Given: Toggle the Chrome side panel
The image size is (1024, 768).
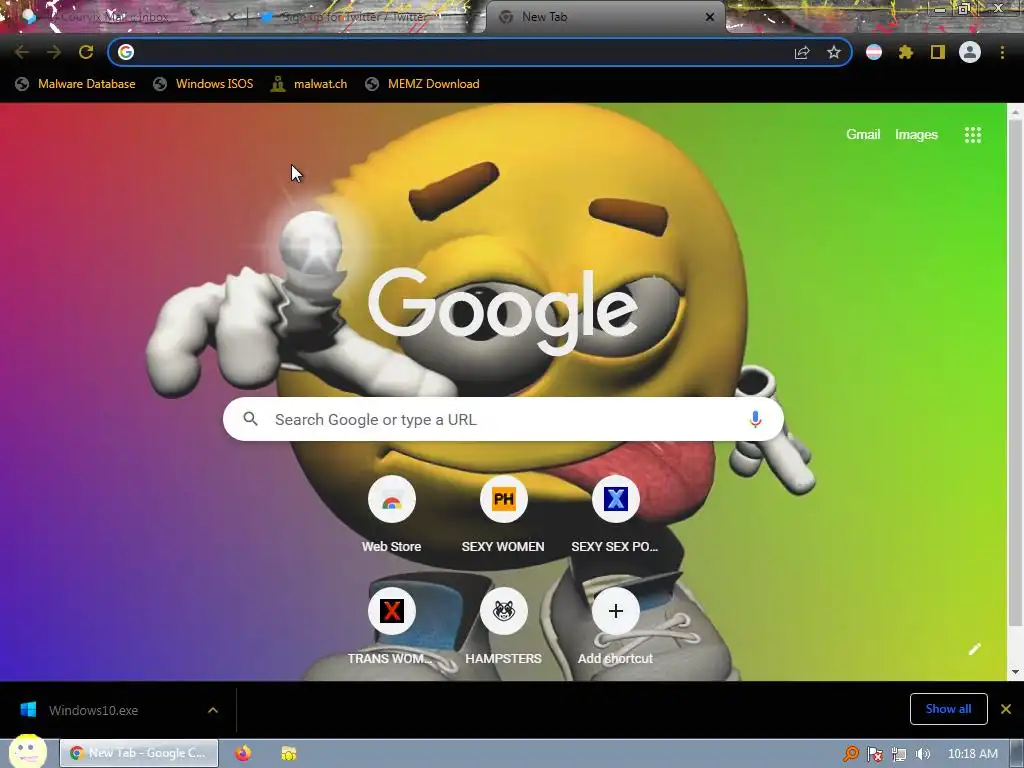Looking at the screenshot, I should [x=938, y=52].
